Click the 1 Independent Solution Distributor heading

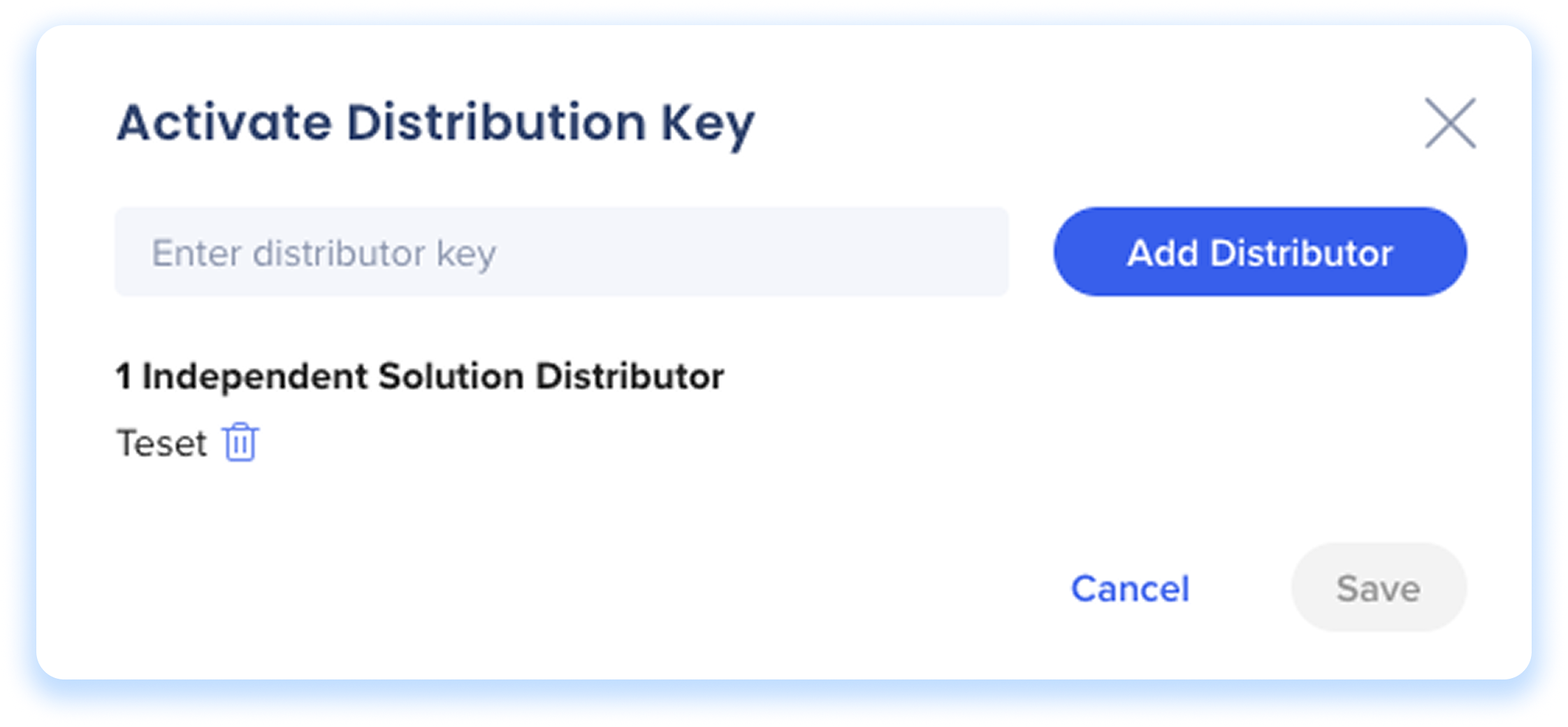pos(420,376)
